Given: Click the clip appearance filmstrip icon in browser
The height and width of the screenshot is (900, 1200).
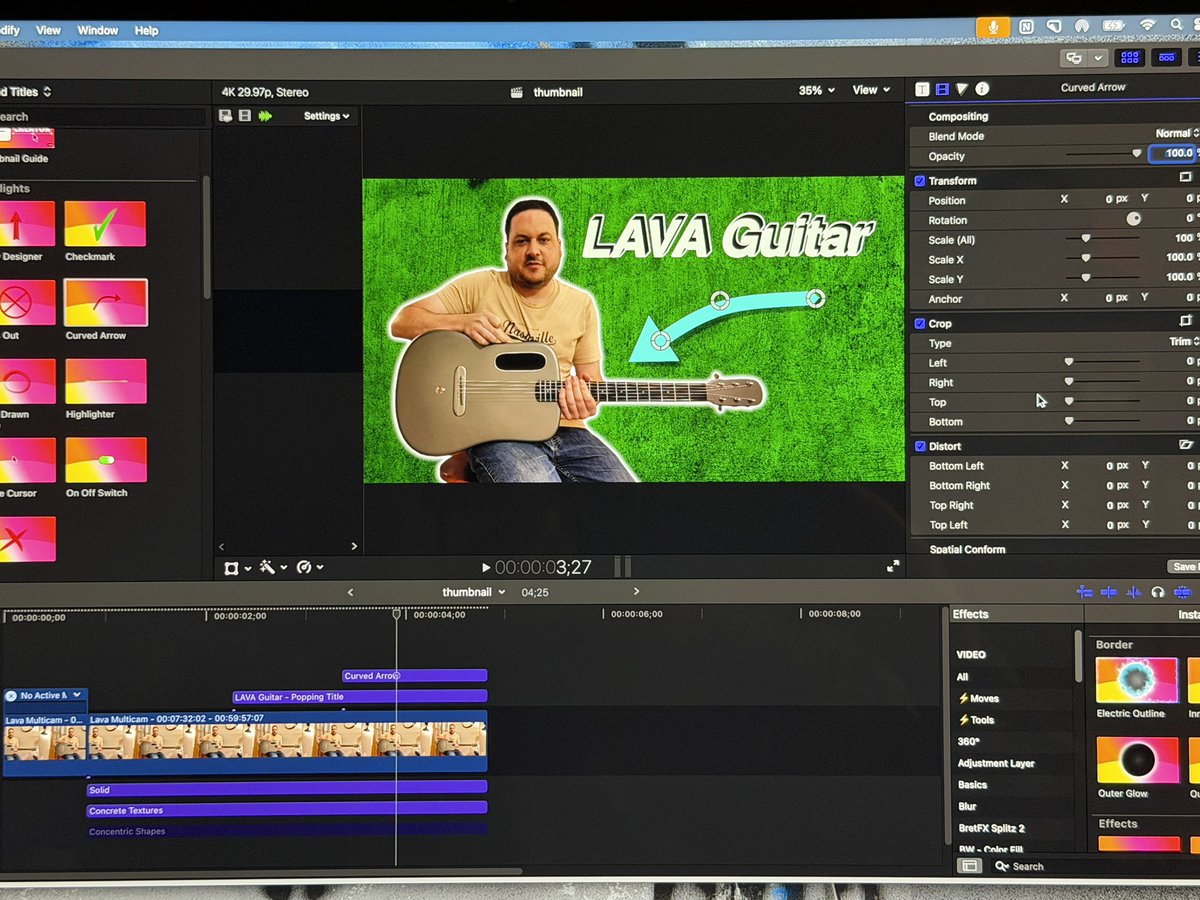Looking at the screenshot, I should [x=245, y=116].
